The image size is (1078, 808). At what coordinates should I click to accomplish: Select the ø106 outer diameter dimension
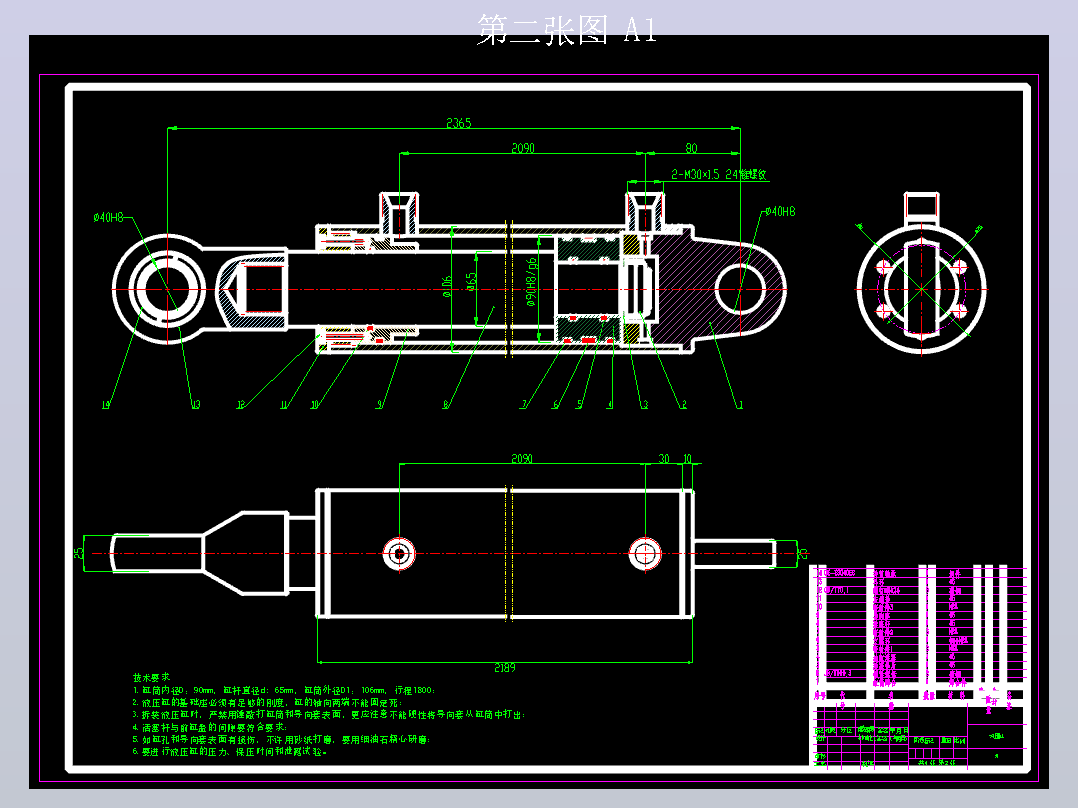(x=448, y=286)
